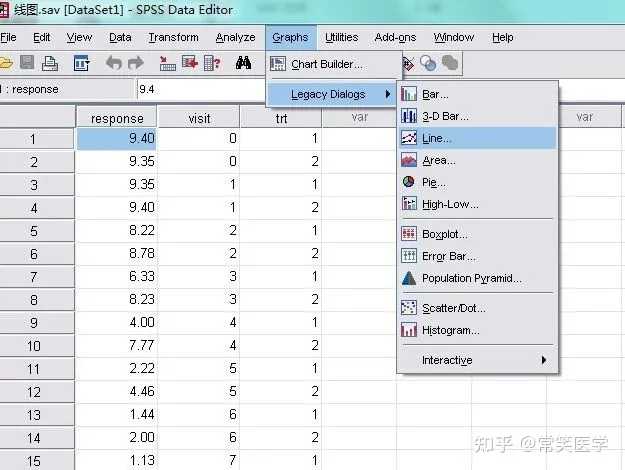Open the Dialog Recall toolbar icon

pyautogui.click(x=81, y=63)
